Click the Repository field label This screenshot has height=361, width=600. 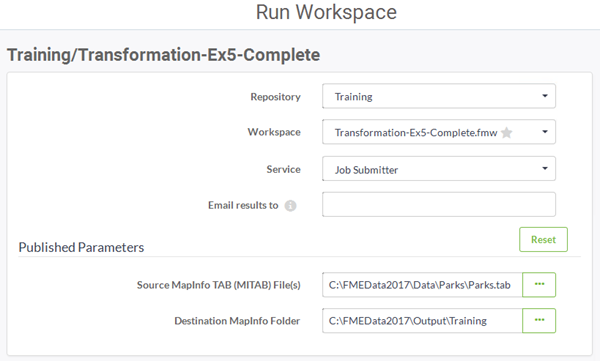coord(276,97)
